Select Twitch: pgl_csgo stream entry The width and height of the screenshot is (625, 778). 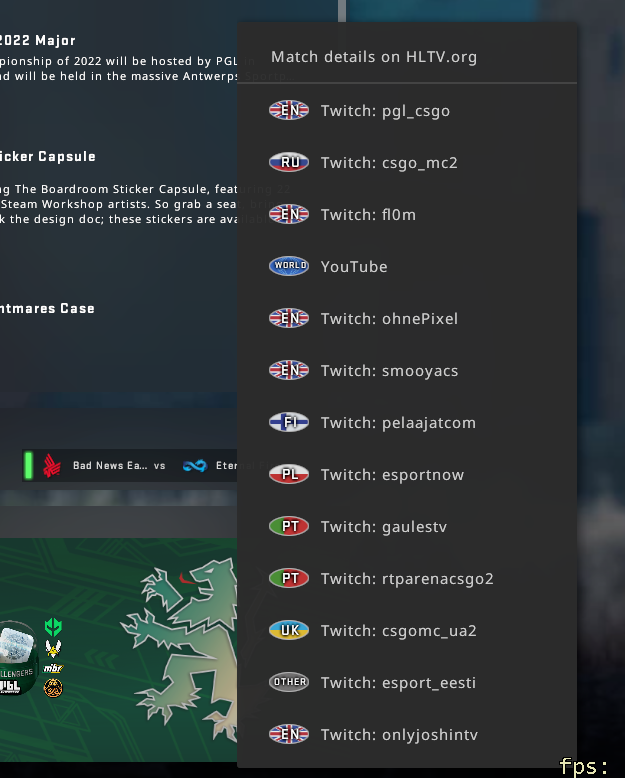pos(407,111)
